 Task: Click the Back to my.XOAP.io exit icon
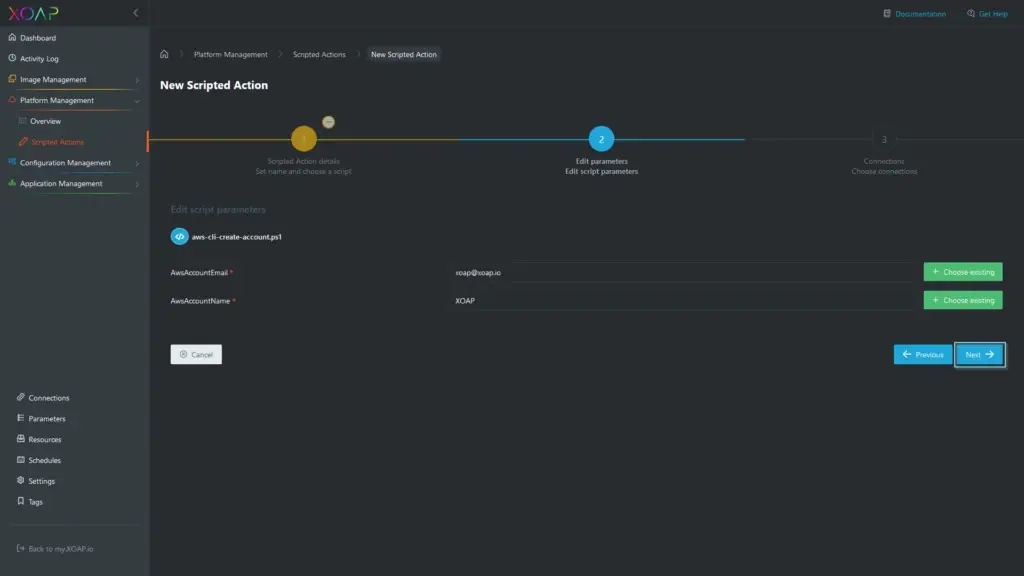tap(20, 549)
